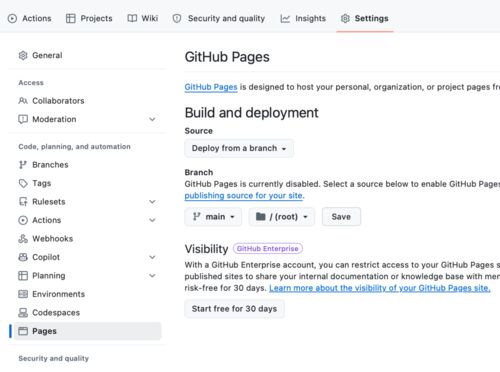Select the Settings tab
Screen dimensions: 500x372
365,19
